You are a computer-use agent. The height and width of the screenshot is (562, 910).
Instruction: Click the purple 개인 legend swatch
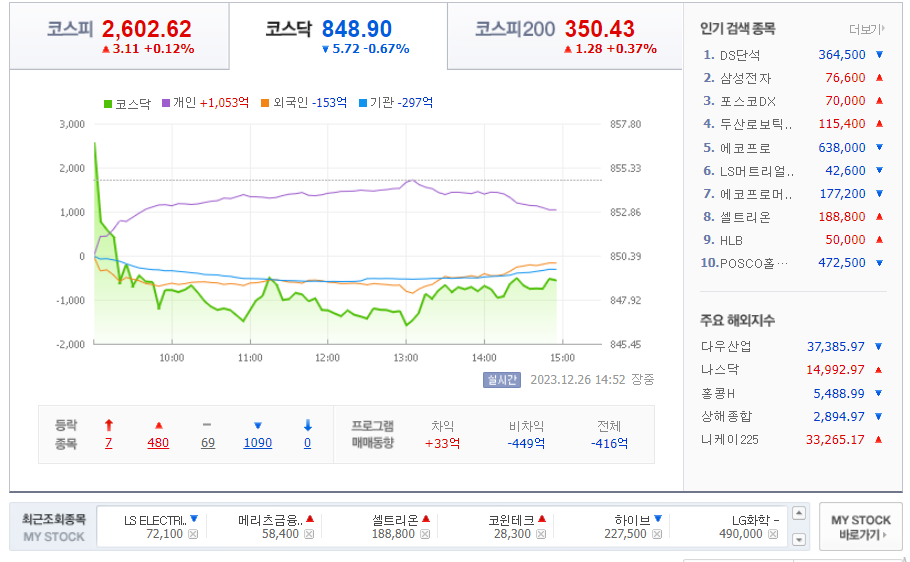click(x=166, y=103)
